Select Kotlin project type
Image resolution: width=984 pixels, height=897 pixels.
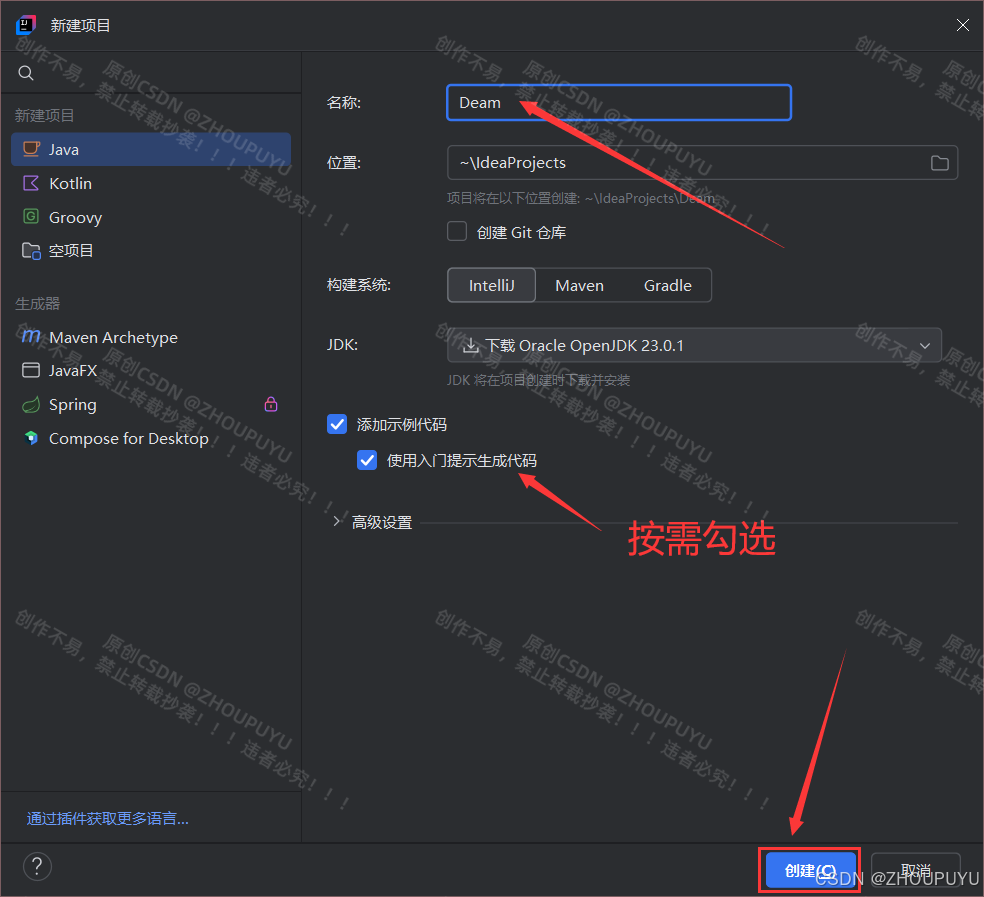point(151,183)
